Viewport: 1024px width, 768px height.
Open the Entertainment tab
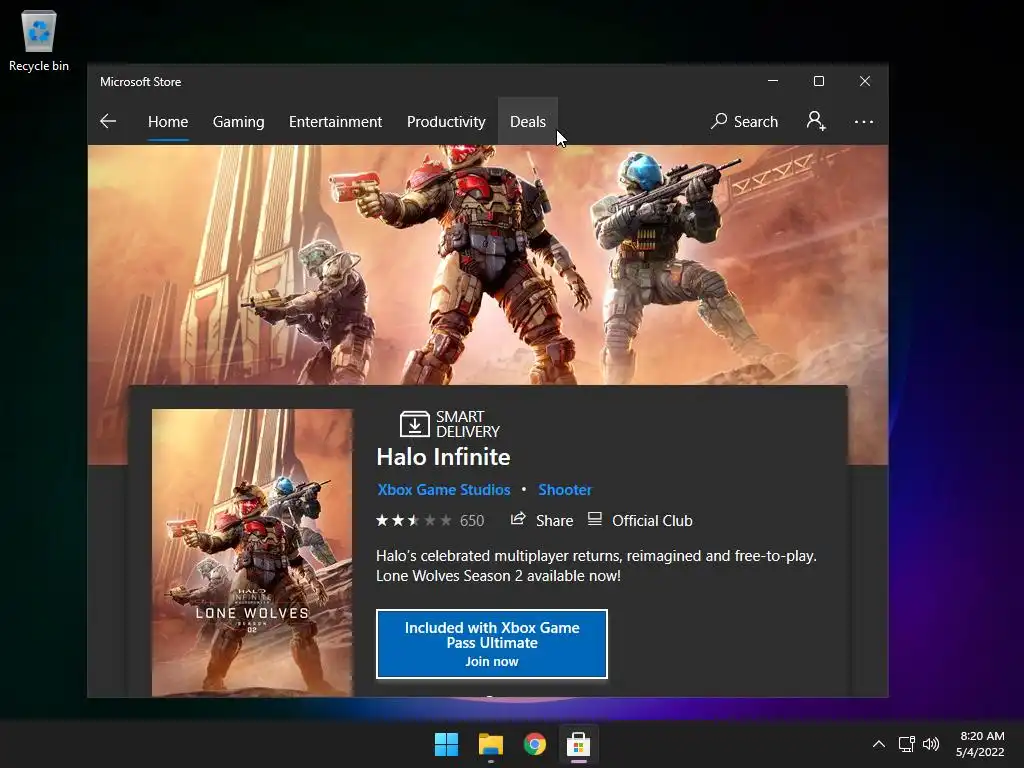click(335, 121)
